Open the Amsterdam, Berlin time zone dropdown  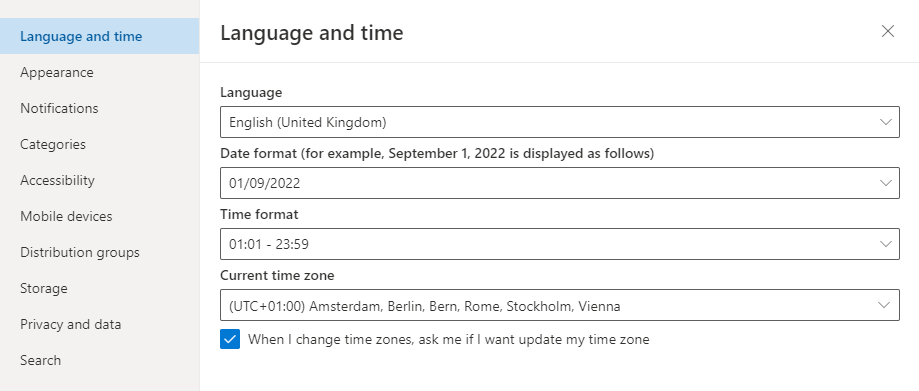pos(560,305)
